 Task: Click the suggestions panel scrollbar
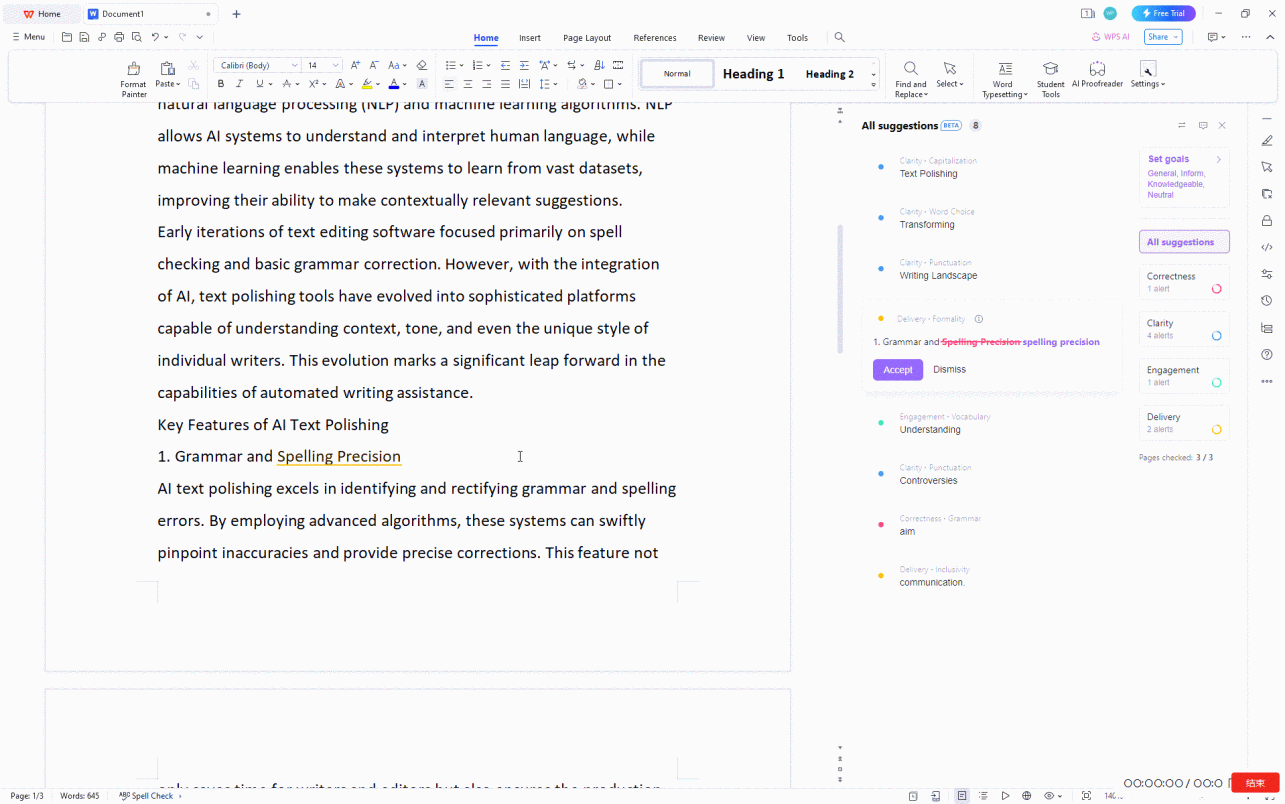840,289
